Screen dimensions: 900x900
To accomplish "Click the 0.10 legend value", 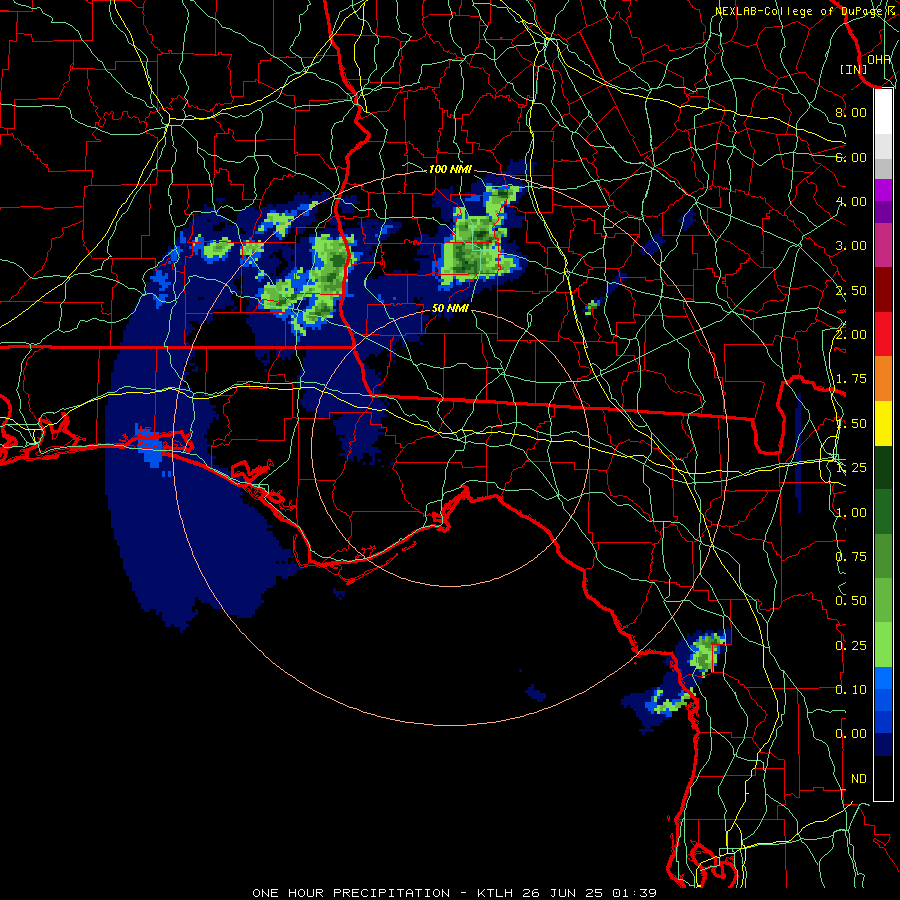I will point(851,690).
